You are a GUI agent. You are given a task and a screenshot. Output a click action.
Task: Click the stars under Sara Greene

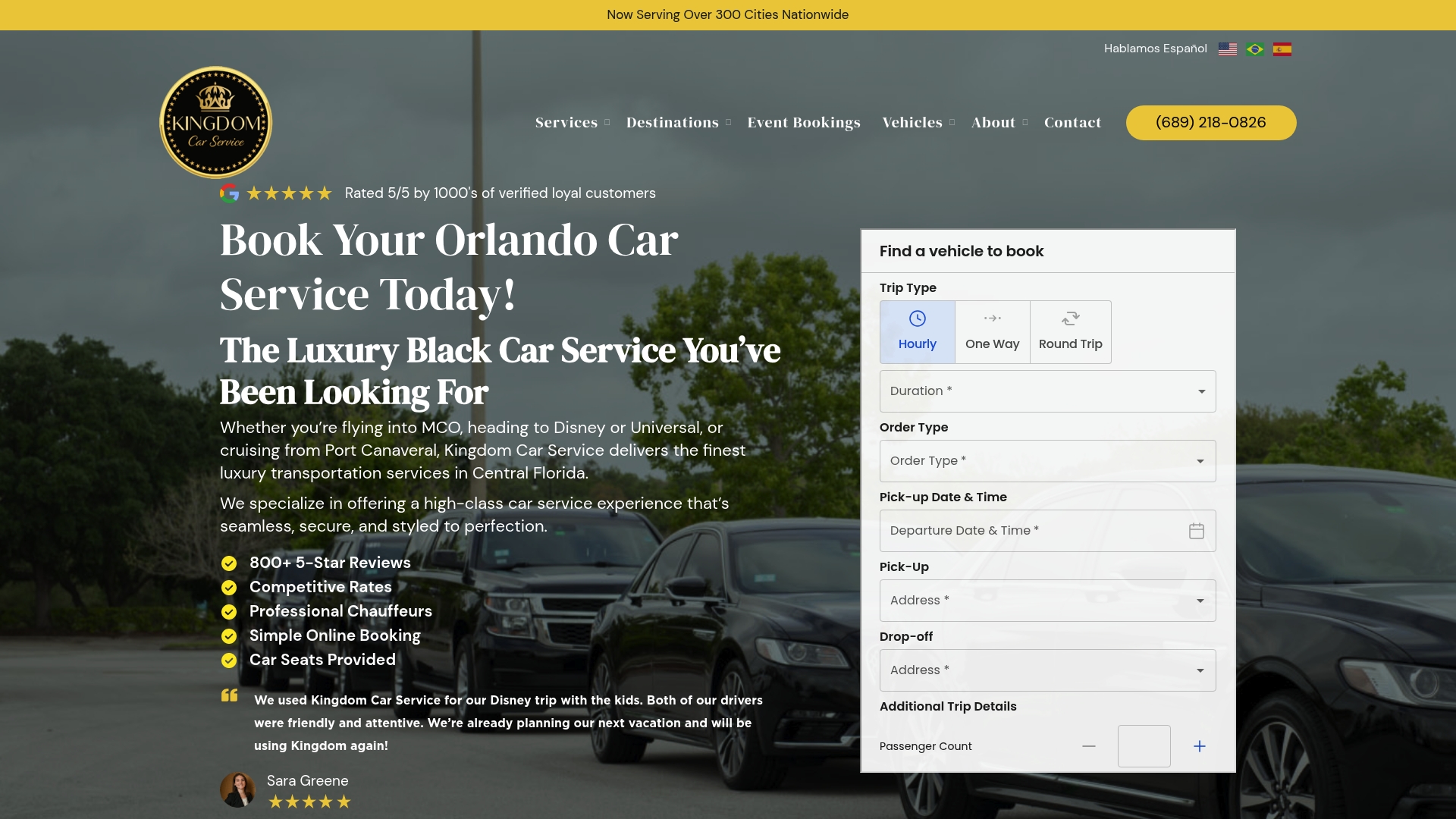click(309, 802)
